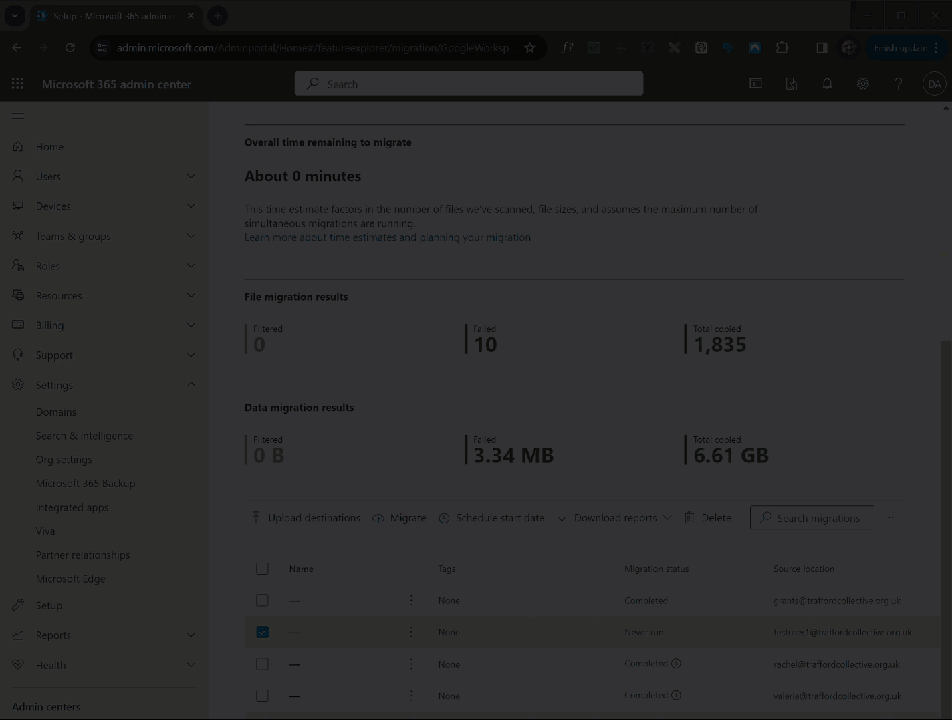Open Microsoft 365 Backup
The height and width of the screenshot is (720, 952).
pos(86,483)
